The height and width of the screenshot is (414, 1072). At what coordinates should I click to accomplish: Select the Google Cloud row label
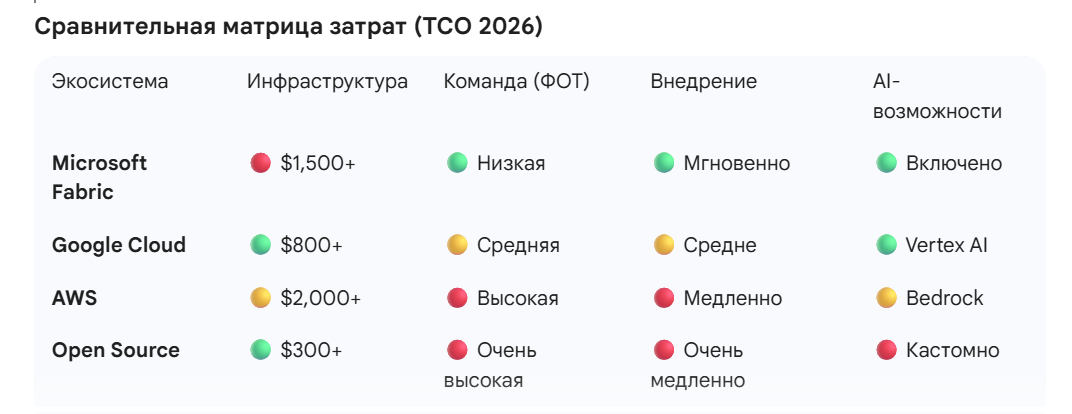coord(118,245)
